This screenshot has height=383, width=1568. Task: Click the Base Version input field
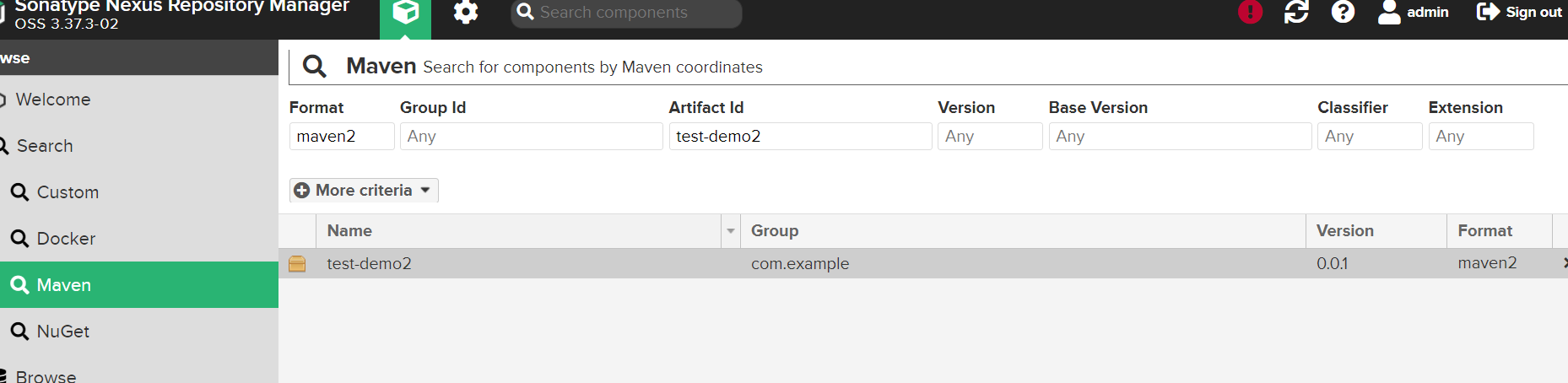[x=1179, y=137]
